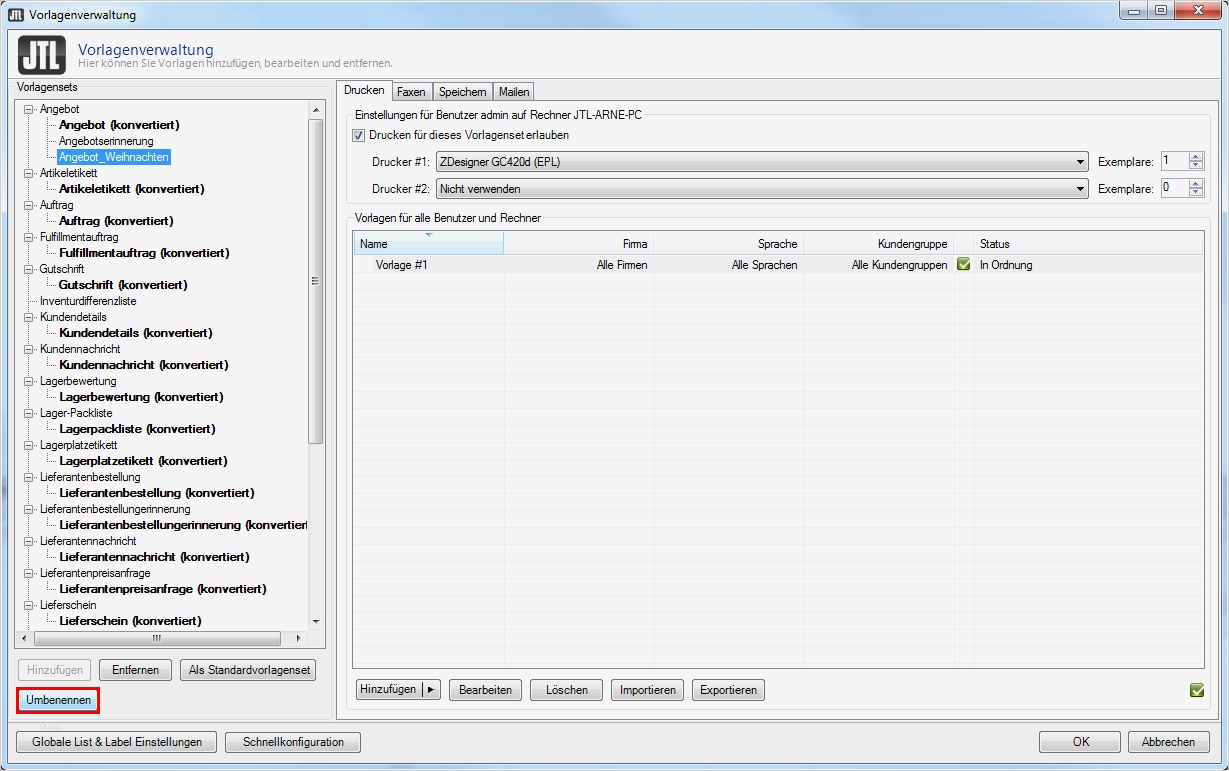The image size is (1229, 771).
Task: Click the Schnellkonfiguration button
Action: (x=293, y=742)
